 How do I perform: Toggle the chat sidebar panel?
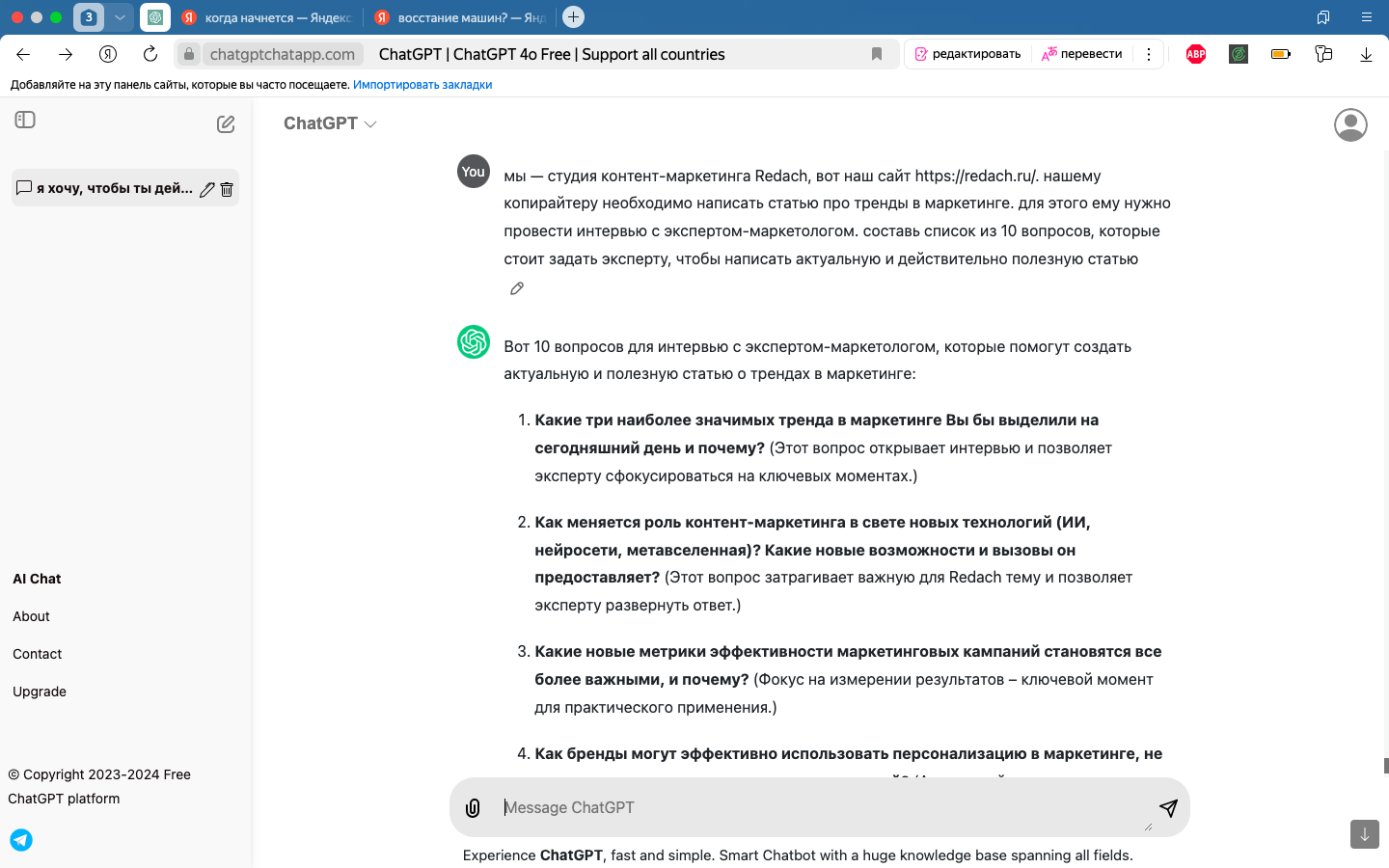coord(25,120)
